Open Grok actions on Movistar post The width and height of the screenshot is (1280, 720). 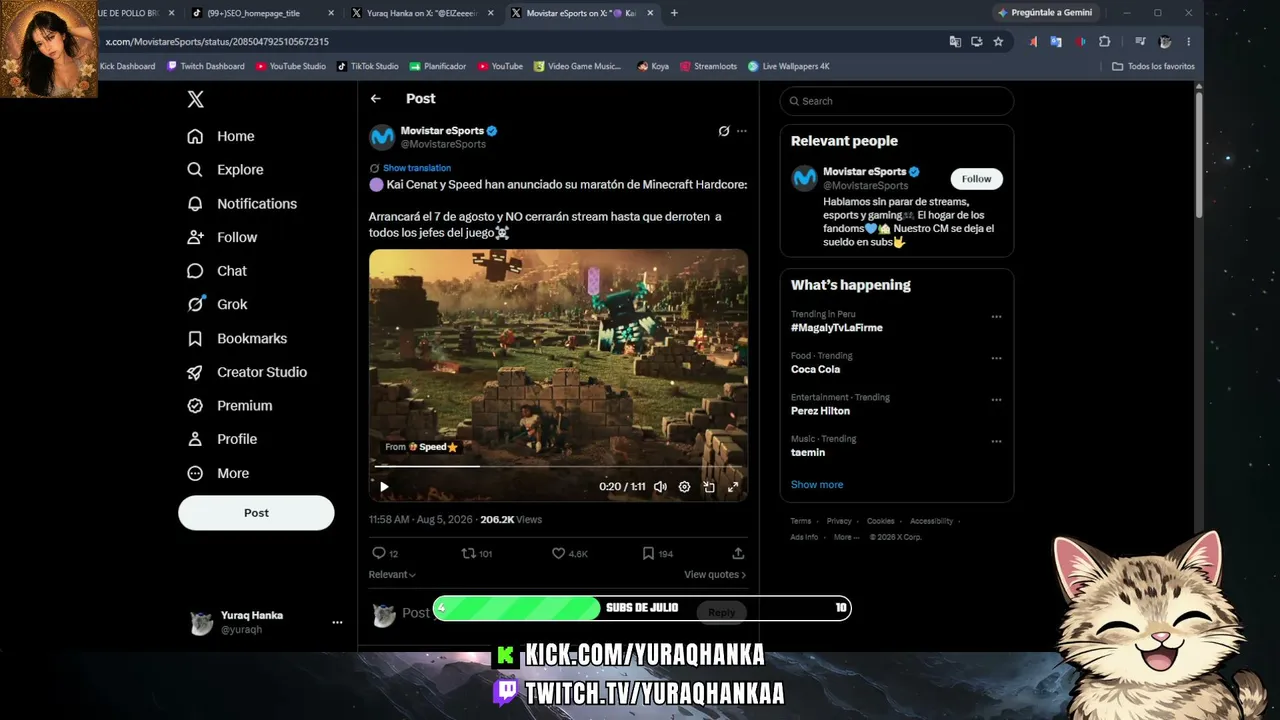click(724, 131)
